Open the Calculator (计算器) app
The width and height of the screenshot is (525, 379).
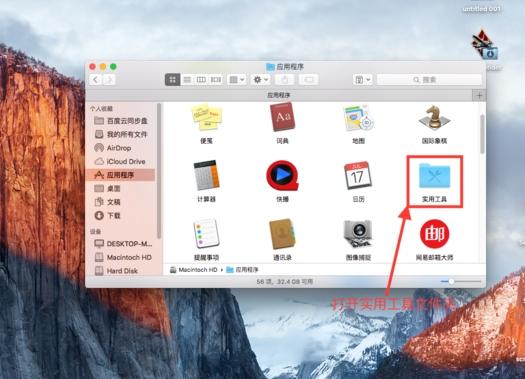coord(206,175)
